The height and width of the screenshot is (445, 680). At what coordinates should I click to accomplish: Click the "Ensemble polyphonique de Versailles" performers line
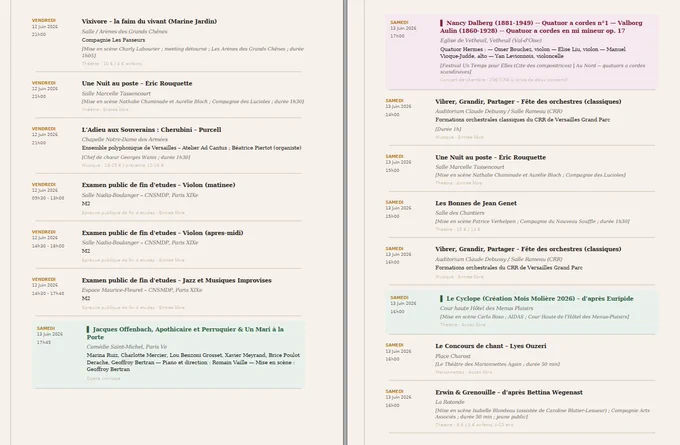tap(191, 148)
